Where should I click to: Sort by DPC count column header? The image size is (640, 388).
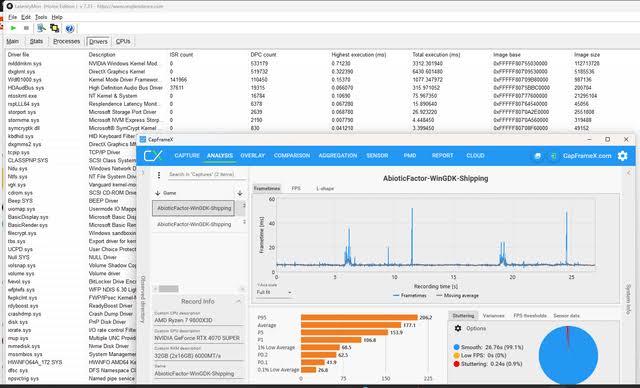coord(263,55)
